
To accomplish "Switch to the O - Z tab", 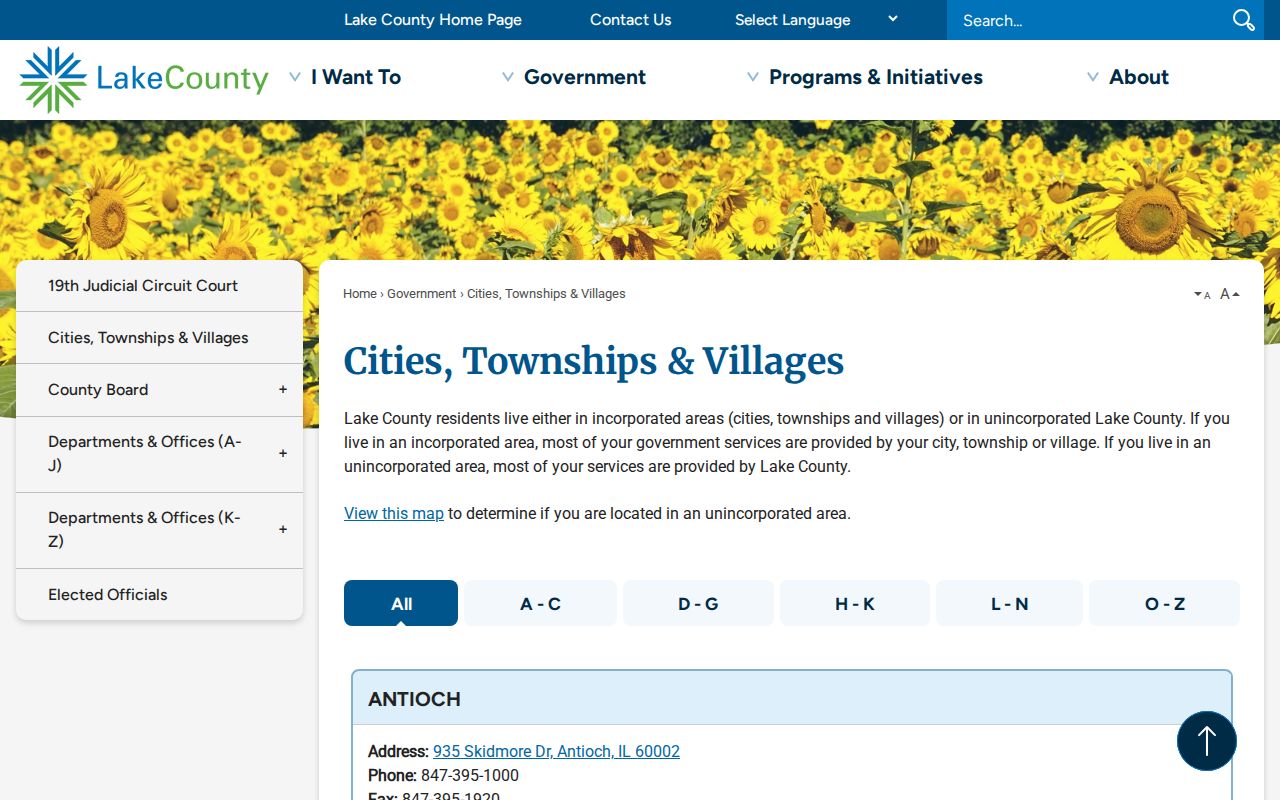I will [1165, 603].
